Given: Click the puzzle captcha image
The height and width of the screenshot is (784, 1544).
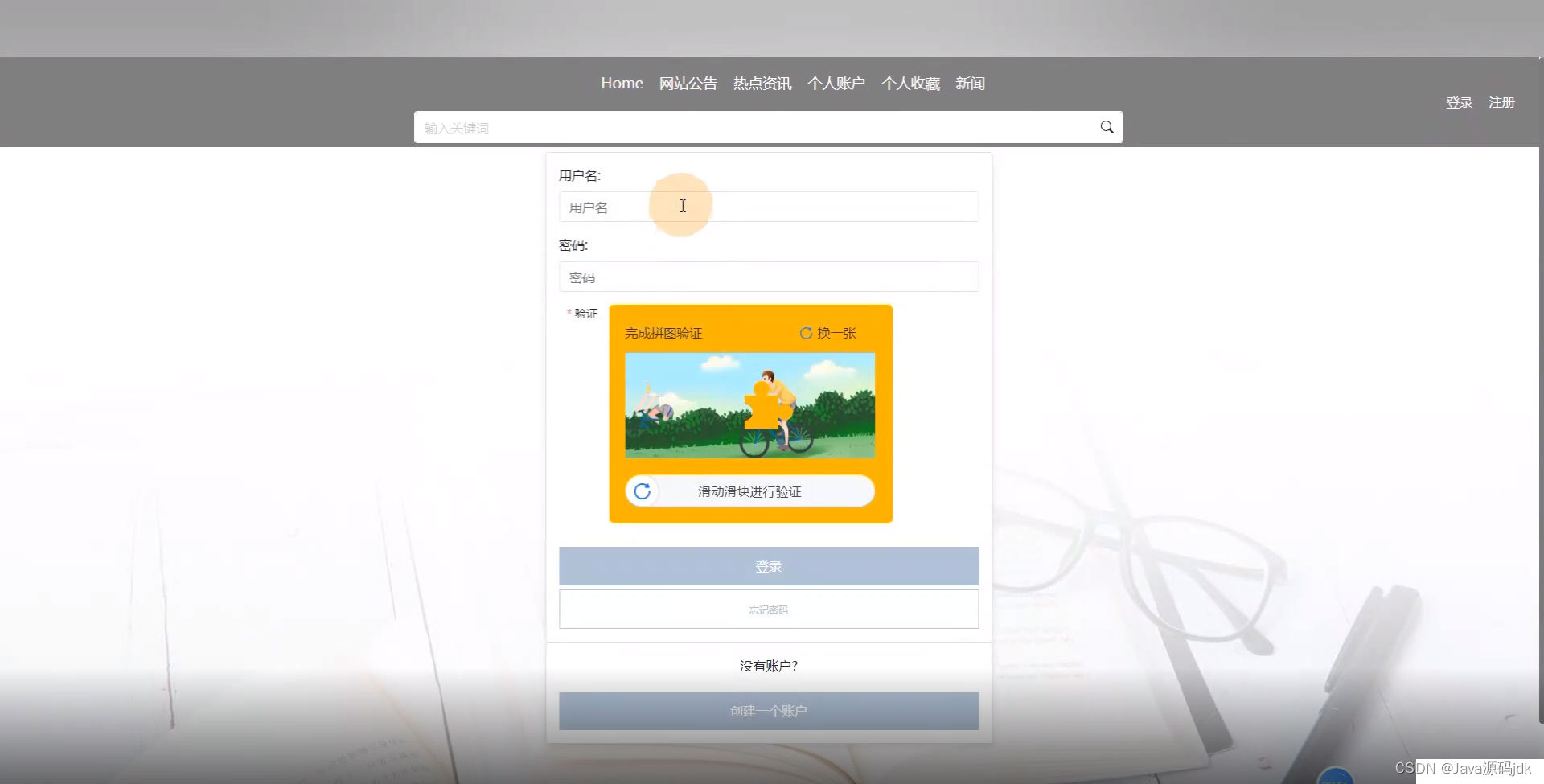Looking at the screenshot, I should (x=749, y=405).
